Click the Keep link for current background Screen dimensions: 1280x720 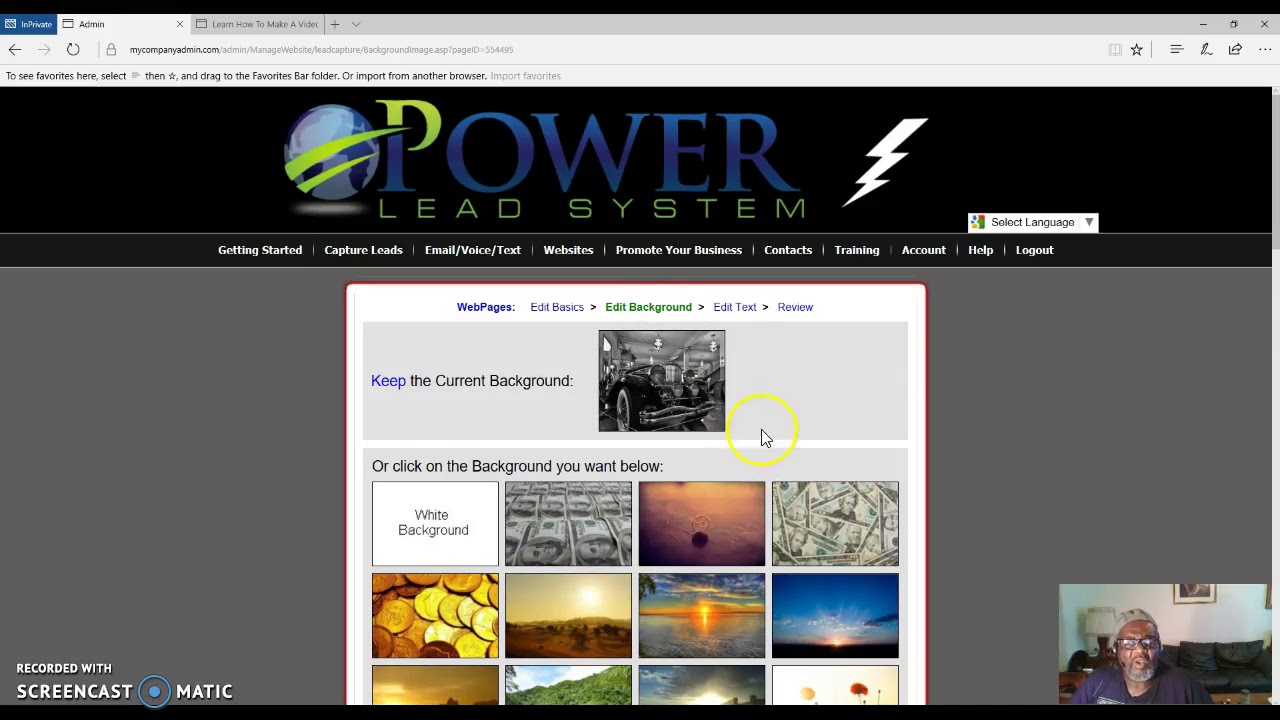(388, 381)
